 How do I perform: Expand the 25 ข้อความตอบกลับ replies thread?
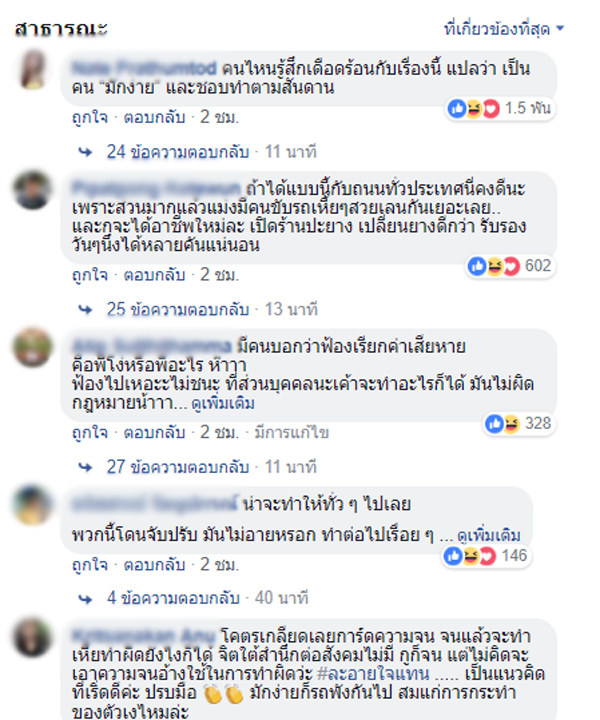[x=178, y=309]
